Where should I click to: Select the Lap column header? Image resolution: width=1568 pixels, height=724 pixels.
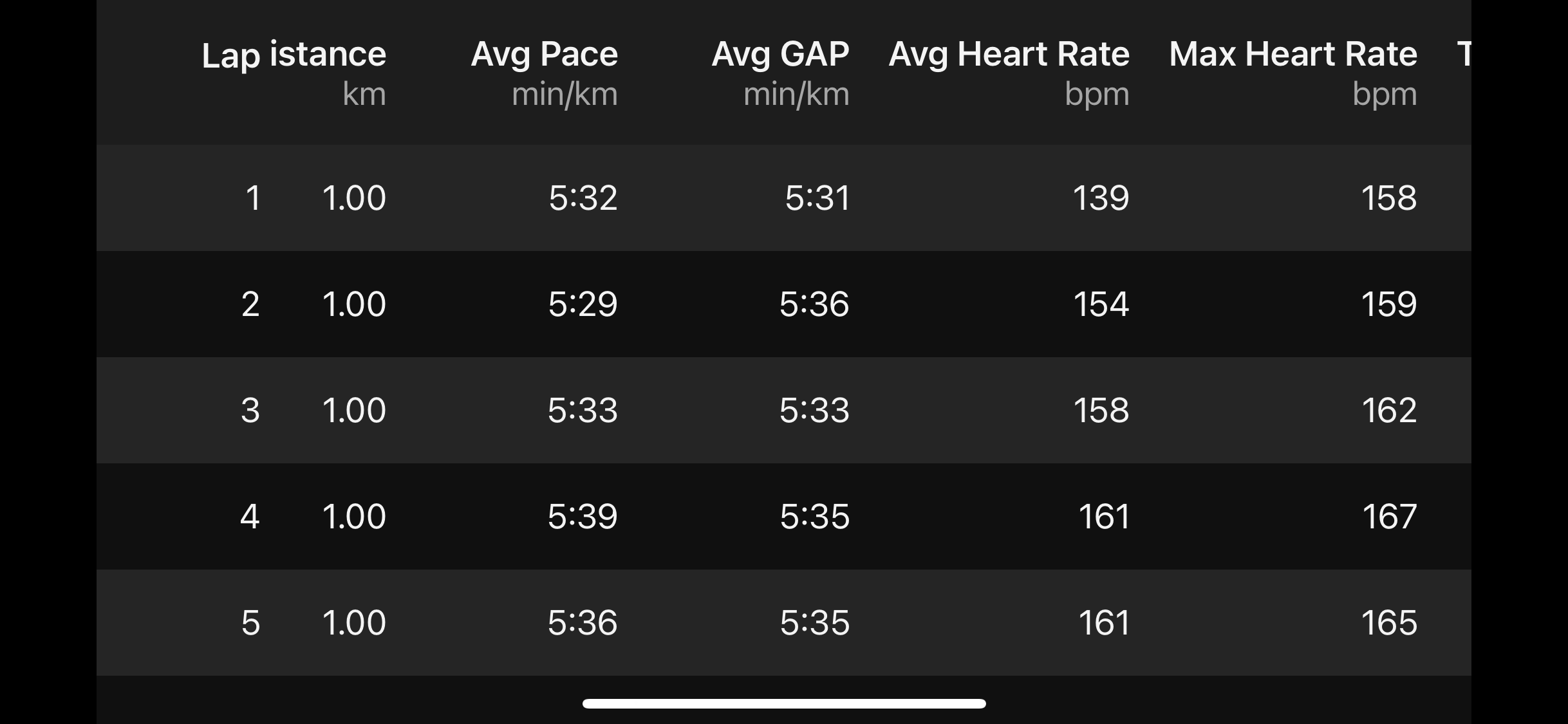(x=231, y=56)
